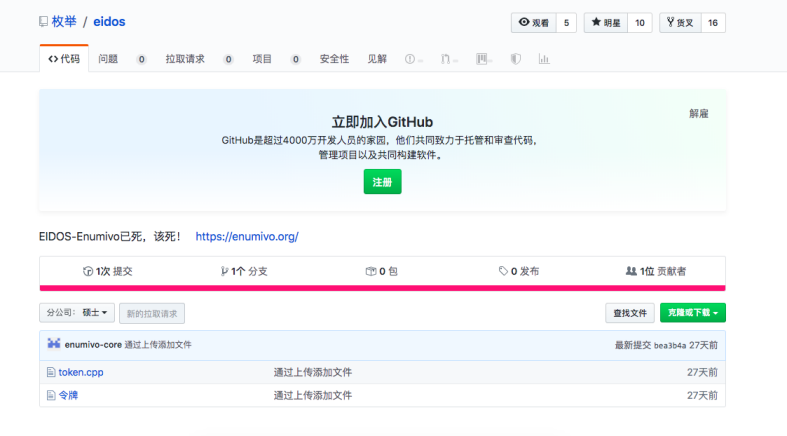Click the 新的拉取请求 button

[152, 313]
